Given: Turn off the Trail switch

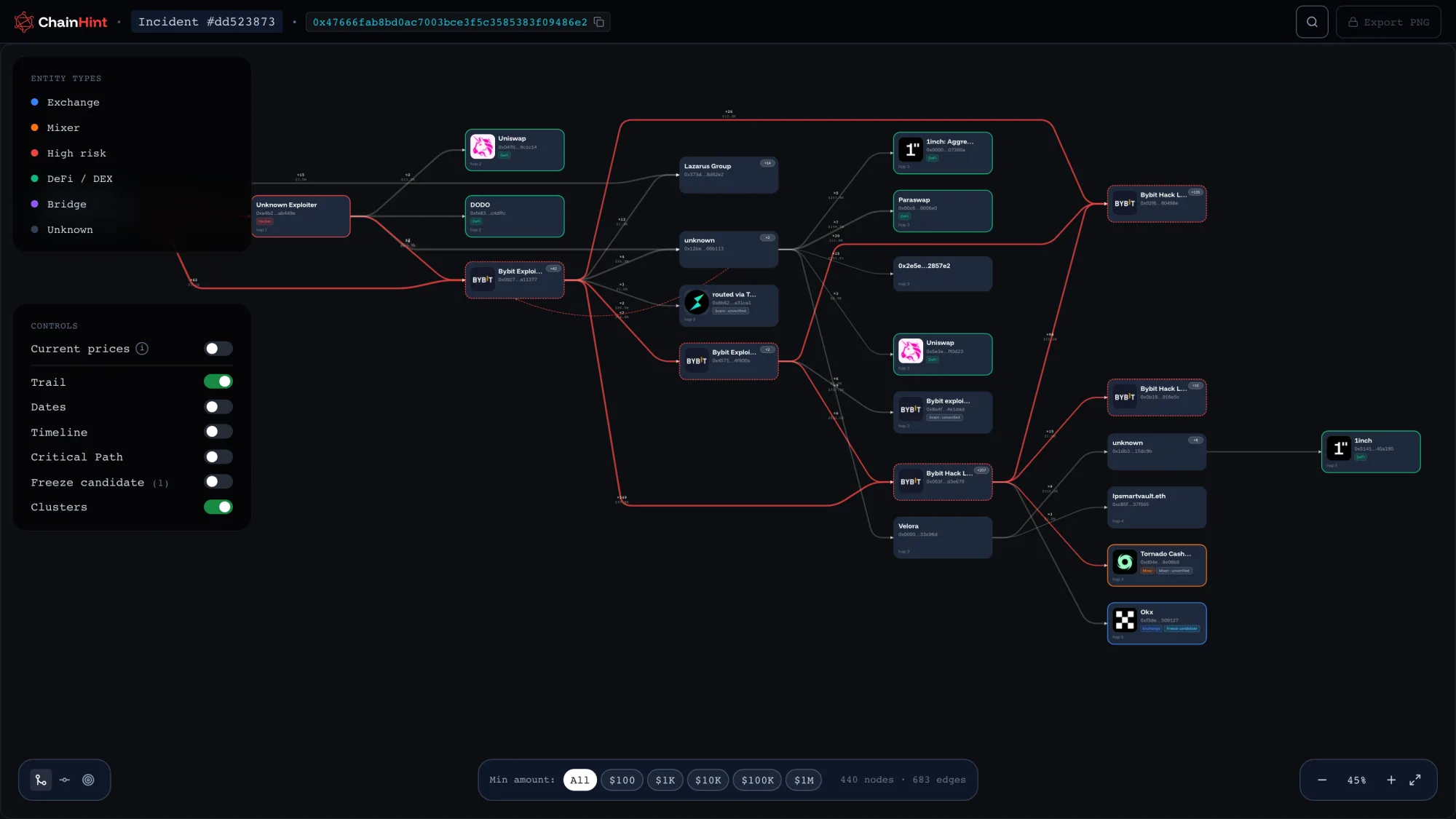Looking at the screenshot, I should click(x=218, y=381).
